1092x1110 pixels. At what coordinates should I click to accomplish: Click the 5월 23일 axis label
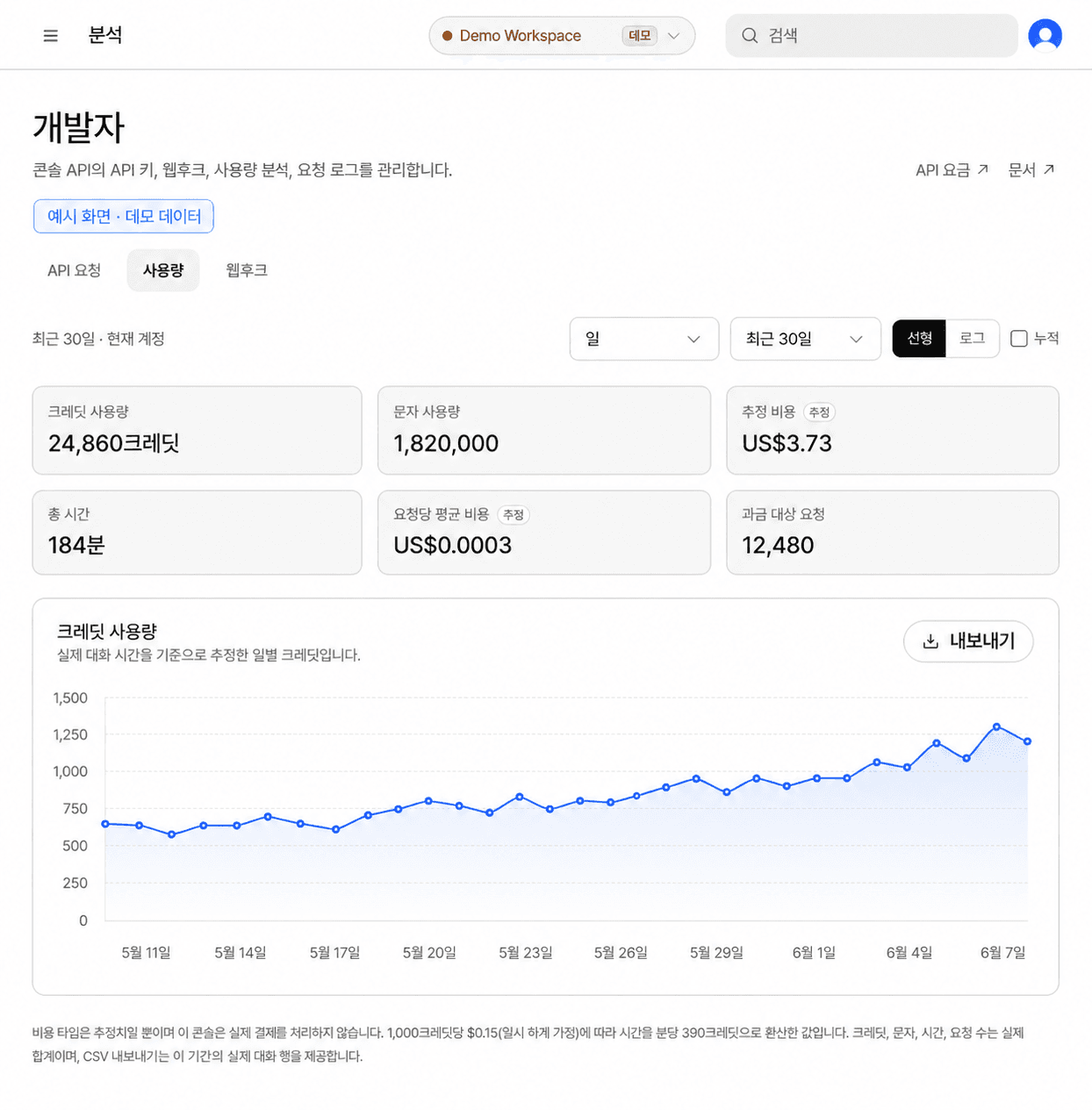click(526, 952)
